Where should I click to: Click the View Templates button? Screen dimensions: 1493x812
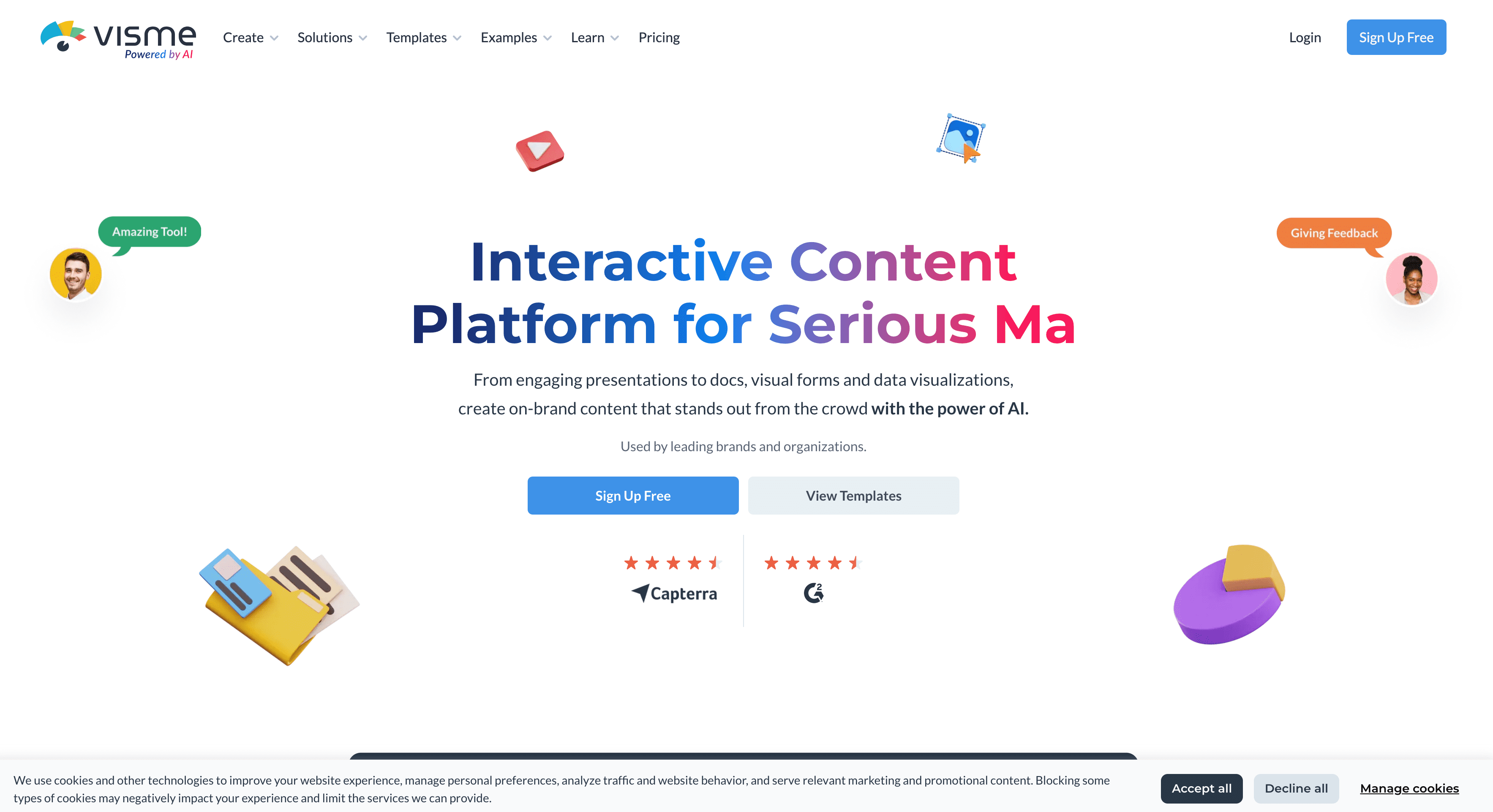click(x=854, y=495)
